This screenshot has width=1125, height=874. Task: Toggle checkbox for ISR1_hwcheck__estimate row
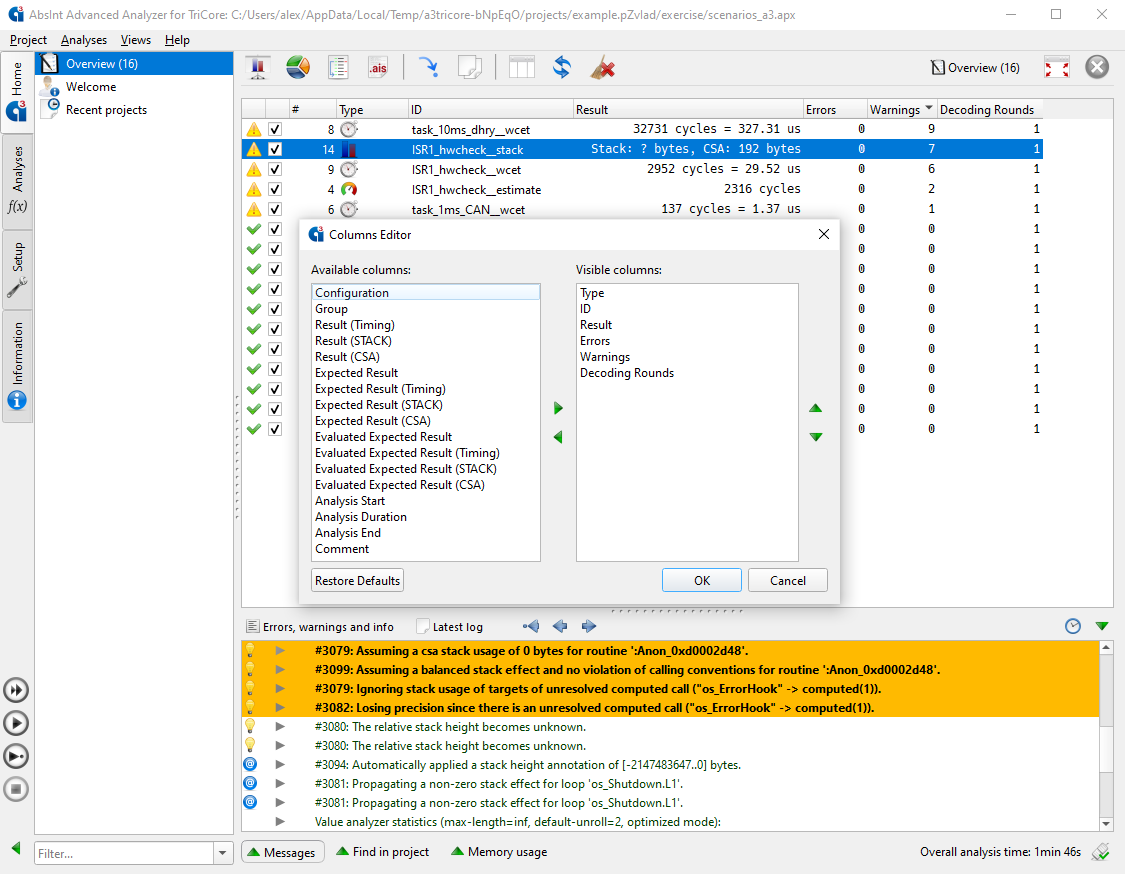(x=275, y=189)
